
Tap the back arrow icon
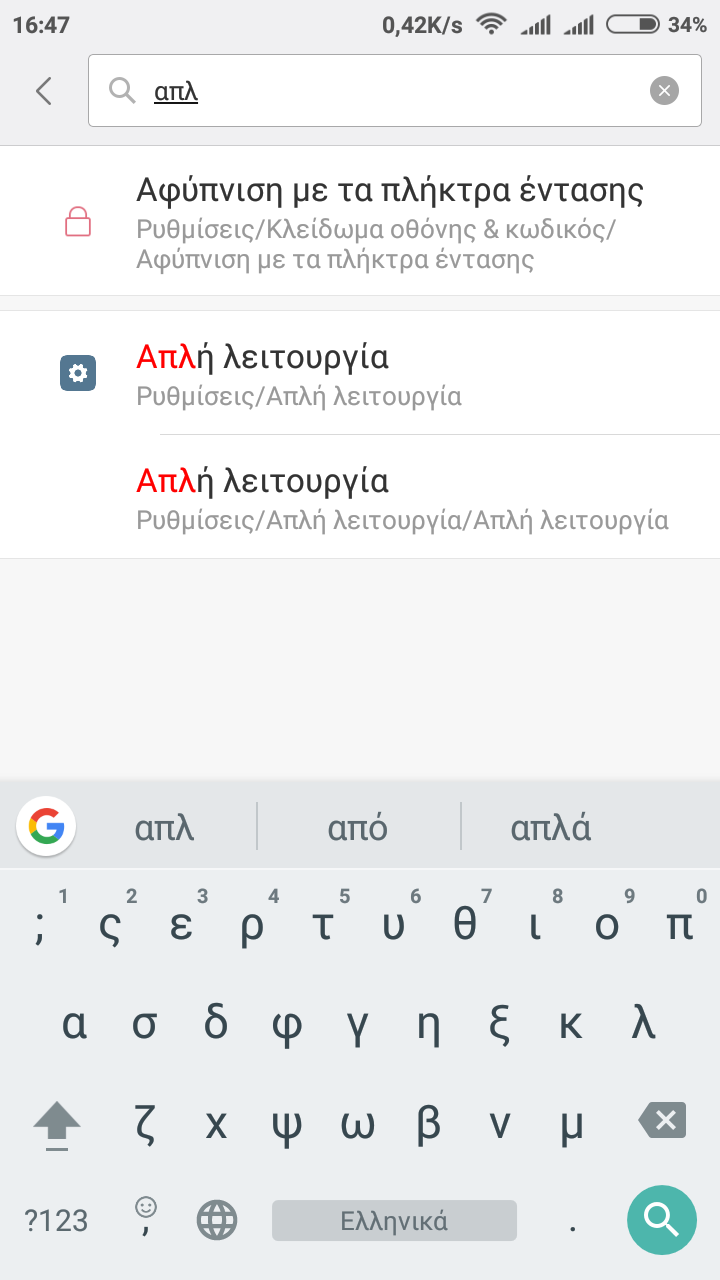pyautogui.click(x=43, y=91)
